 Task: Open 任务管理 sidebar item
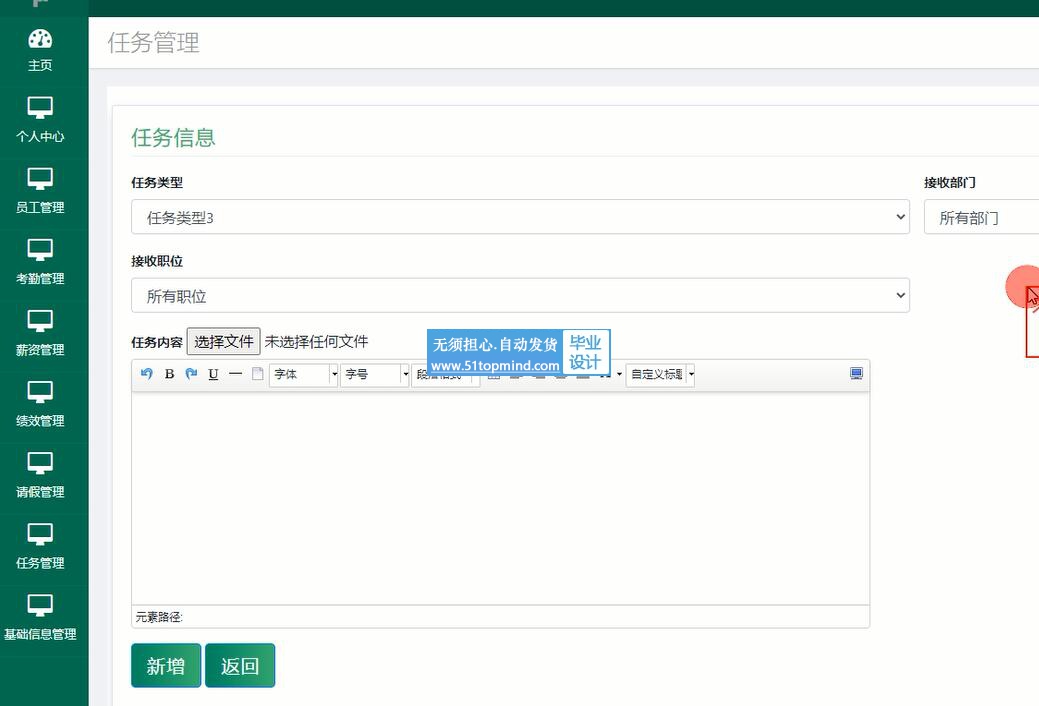point(40,547)
